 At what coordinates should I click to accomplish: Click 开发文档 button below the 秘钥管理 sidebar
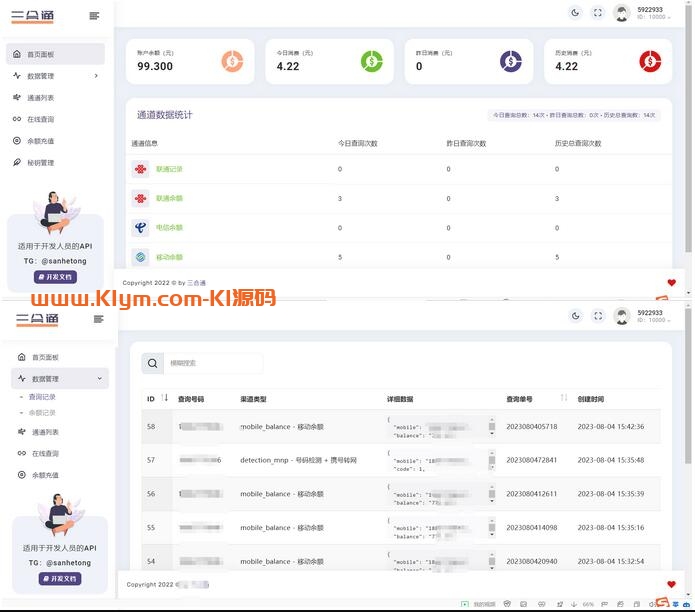(x=55, y=277)
